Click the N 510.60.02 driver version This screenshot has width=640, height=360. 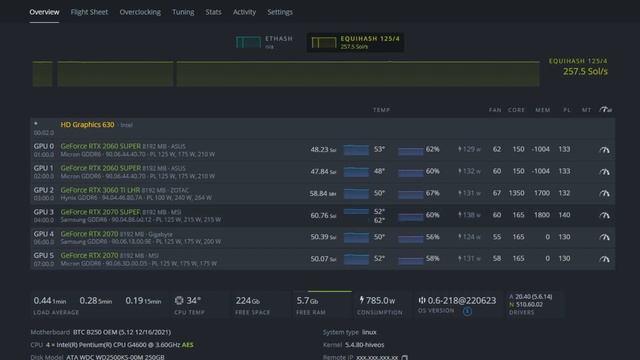(x=526, y=304)
